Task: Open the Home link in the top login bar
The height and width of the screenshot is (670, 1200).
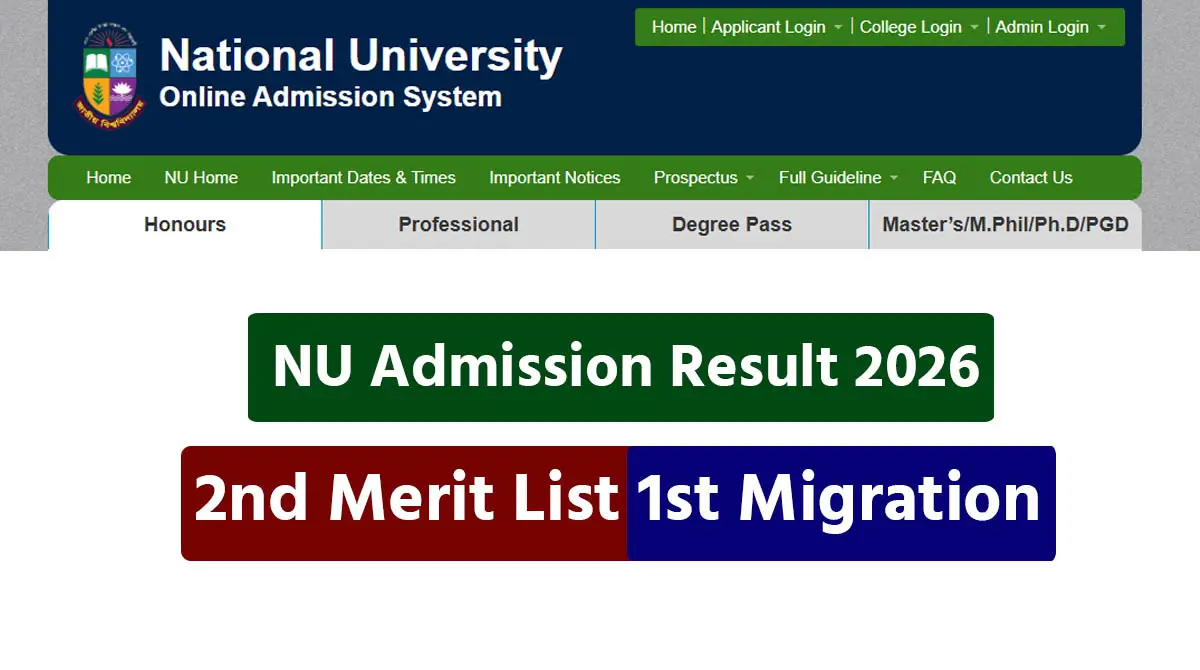Action: [x=674, y=27]
